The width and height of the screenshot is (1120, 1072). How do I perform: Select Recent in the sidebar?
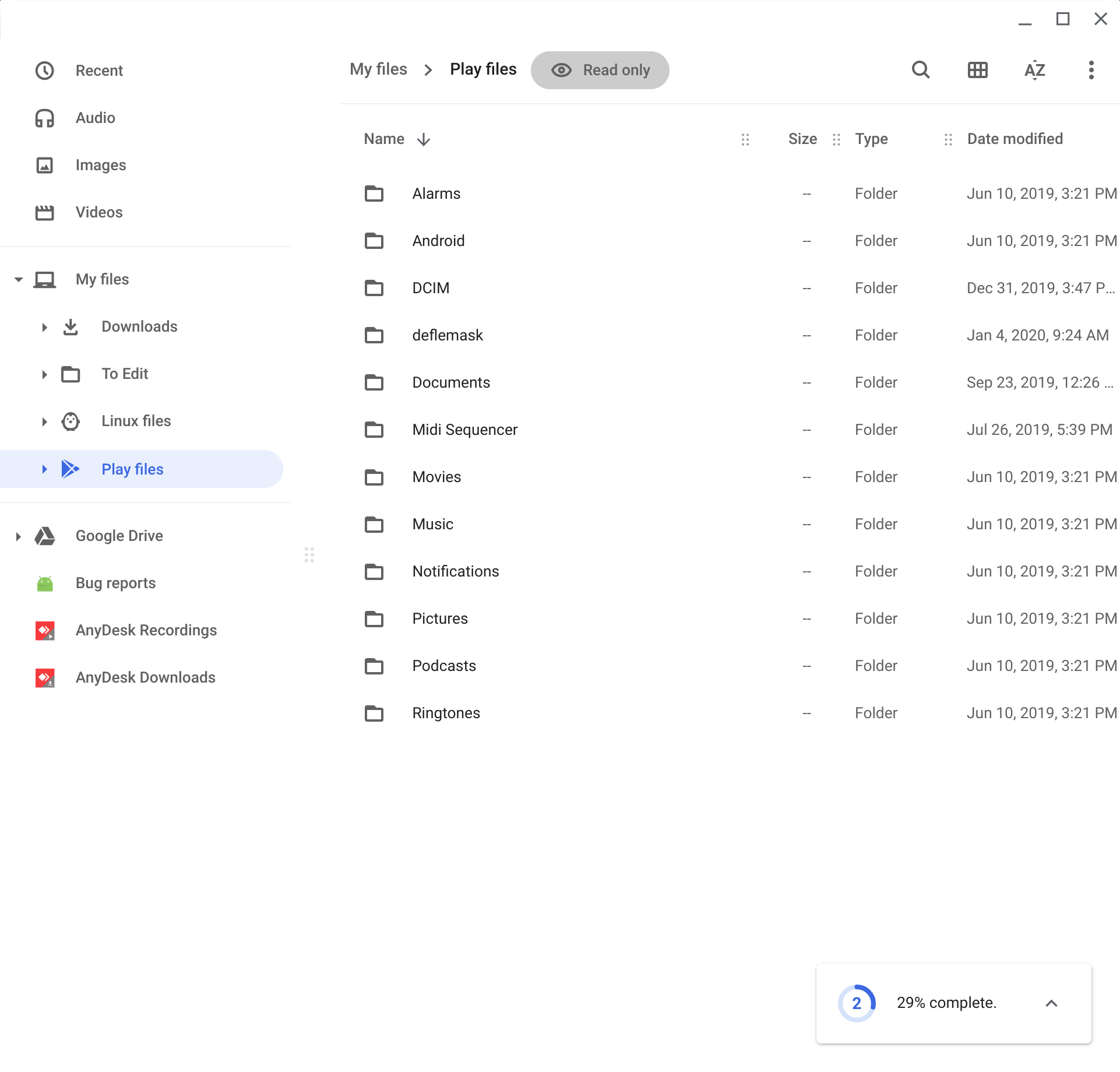pos(99,71)
